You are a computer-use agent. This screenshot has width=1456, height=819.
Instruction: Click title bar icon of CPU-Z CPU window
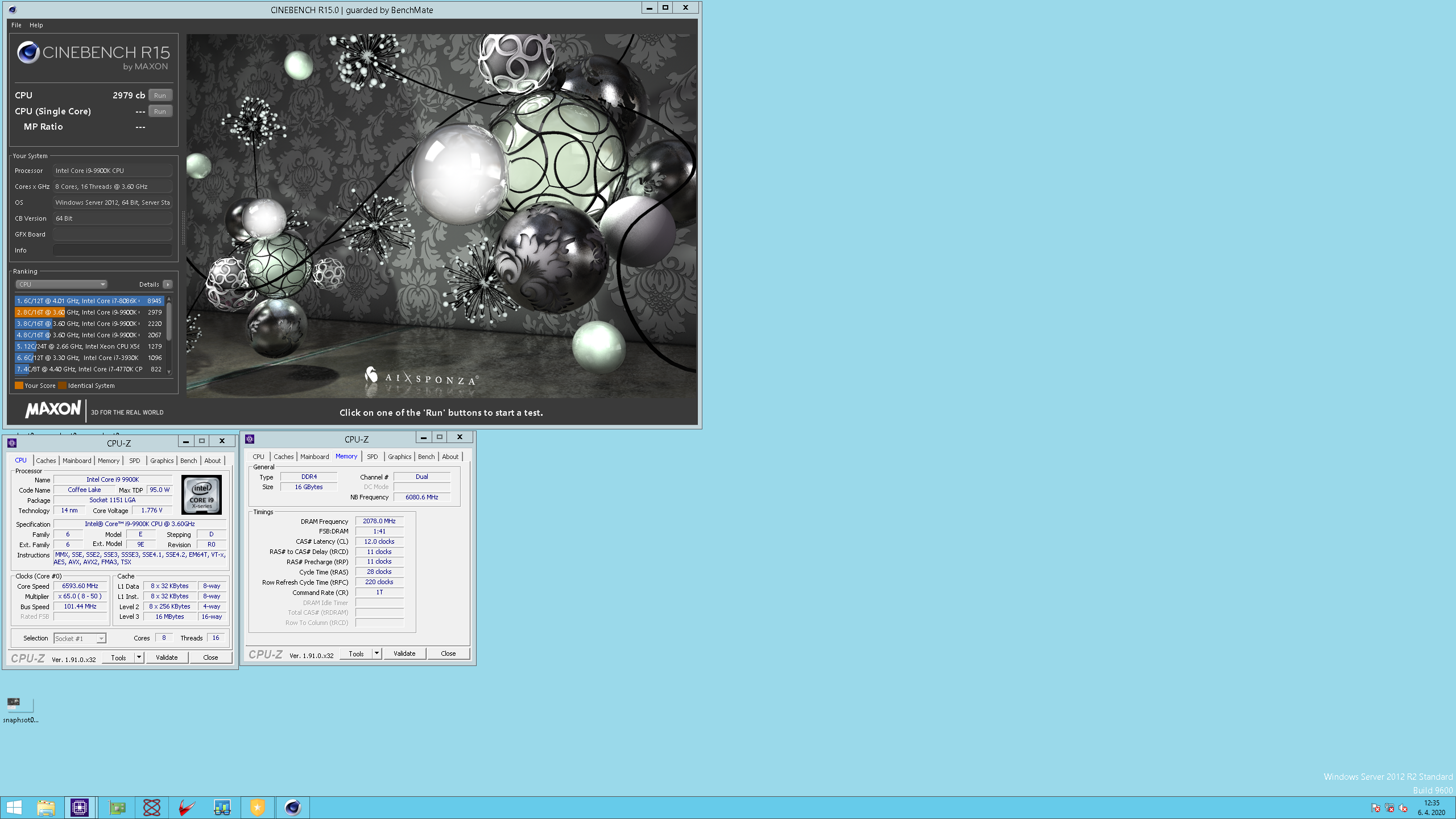coord(12,442)
